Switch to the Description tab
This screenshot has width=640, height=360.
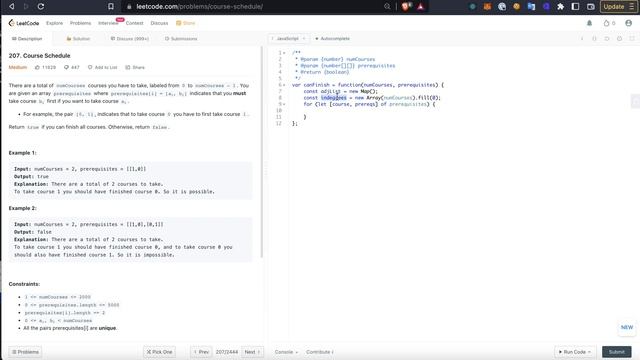tap(27, 39)
